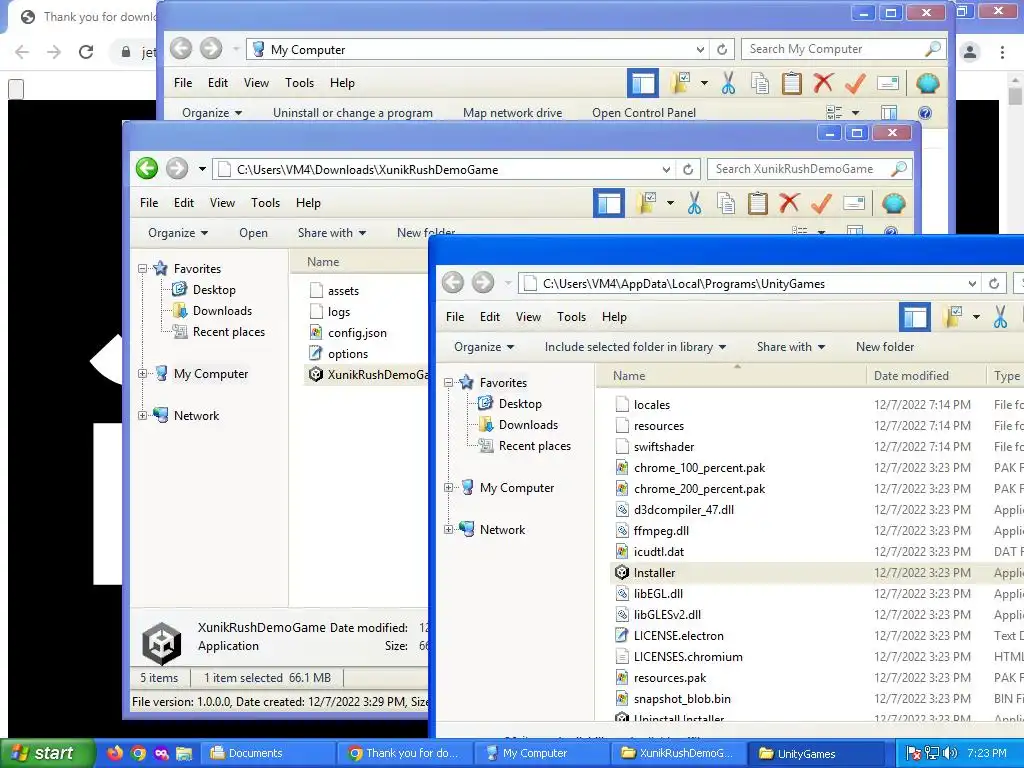This screenshot has height=768, width=1024.
Task: Refresh the My Computer address bar
Action: pyautogui.click(x=722, y=50)
